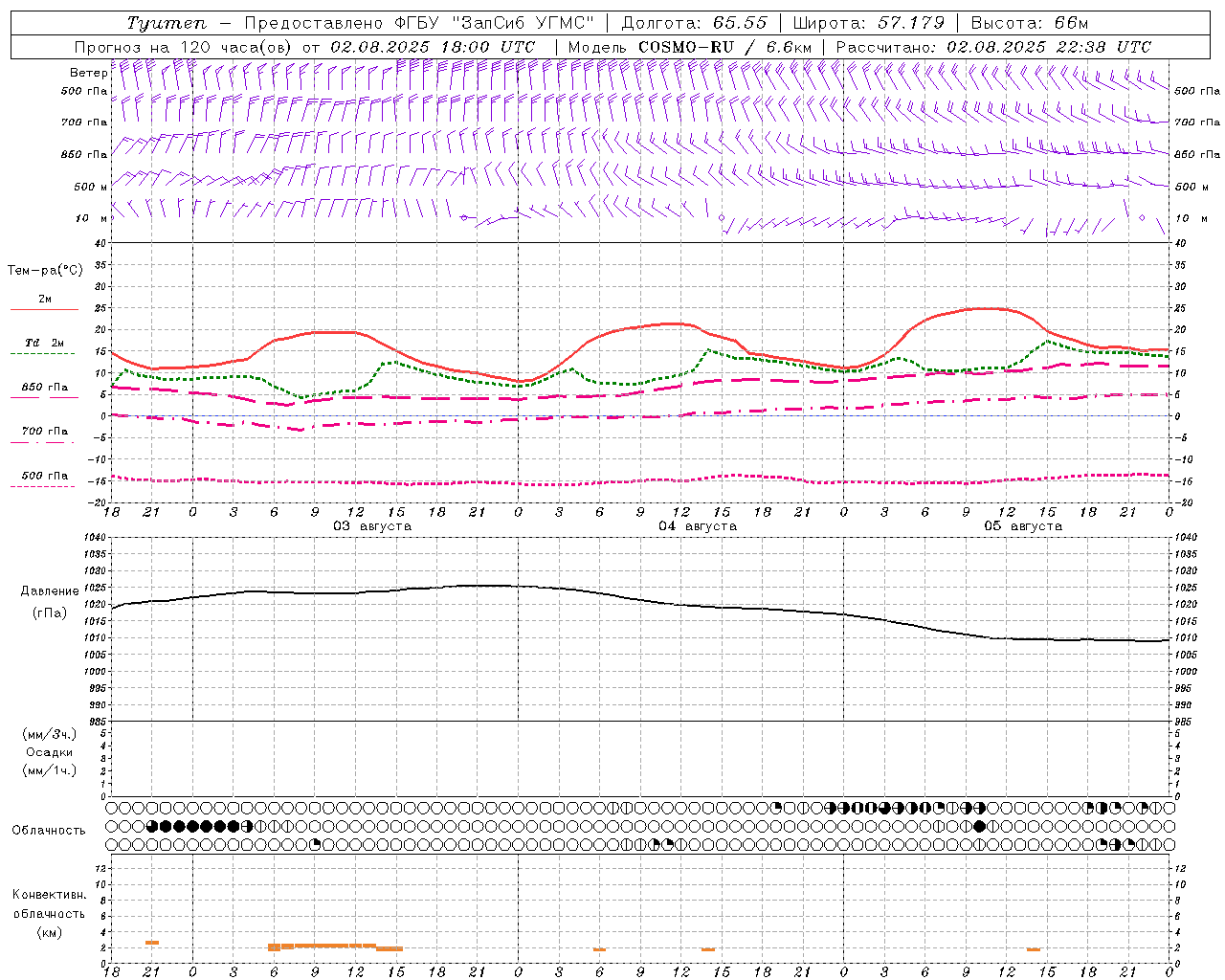Select the (мм/1ч.) precipitation unit label

49,770
